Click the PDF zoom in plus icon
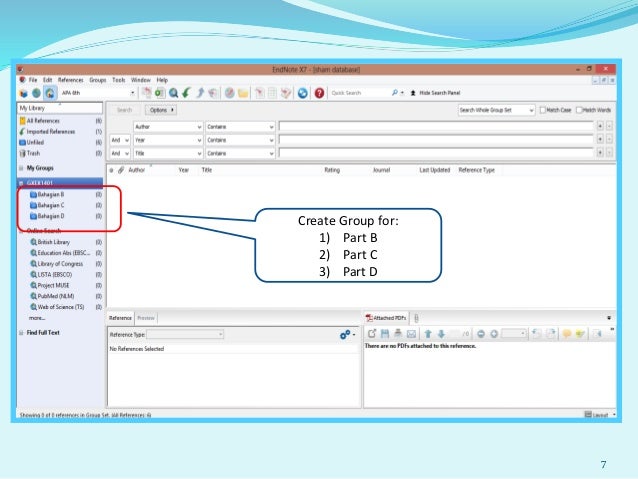The image size is (638, 479). click(494, 334)
